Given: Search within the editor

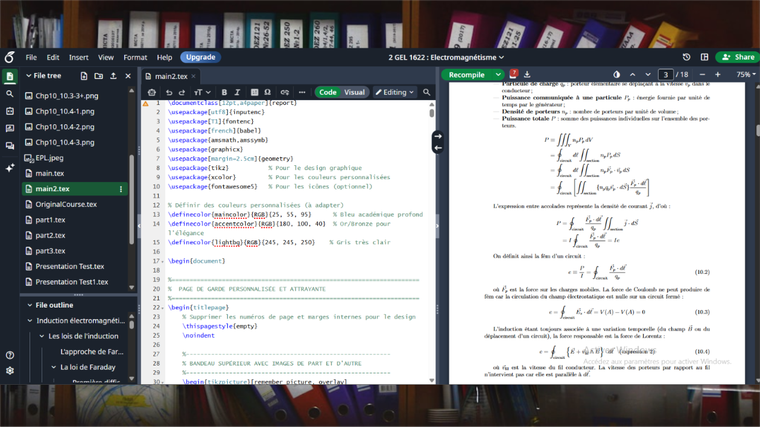Looking at the screenshot, I should (427, 92).
